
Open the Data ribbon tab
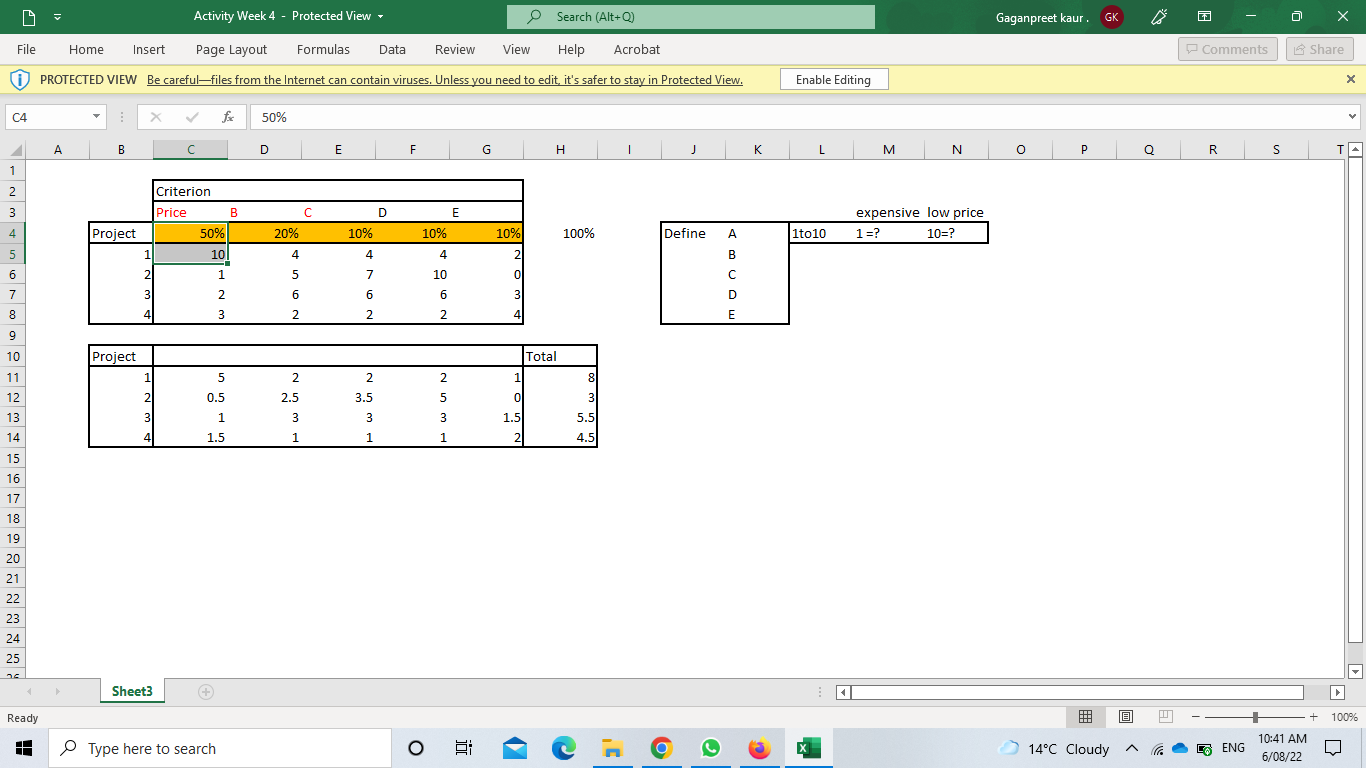(392, 49)
